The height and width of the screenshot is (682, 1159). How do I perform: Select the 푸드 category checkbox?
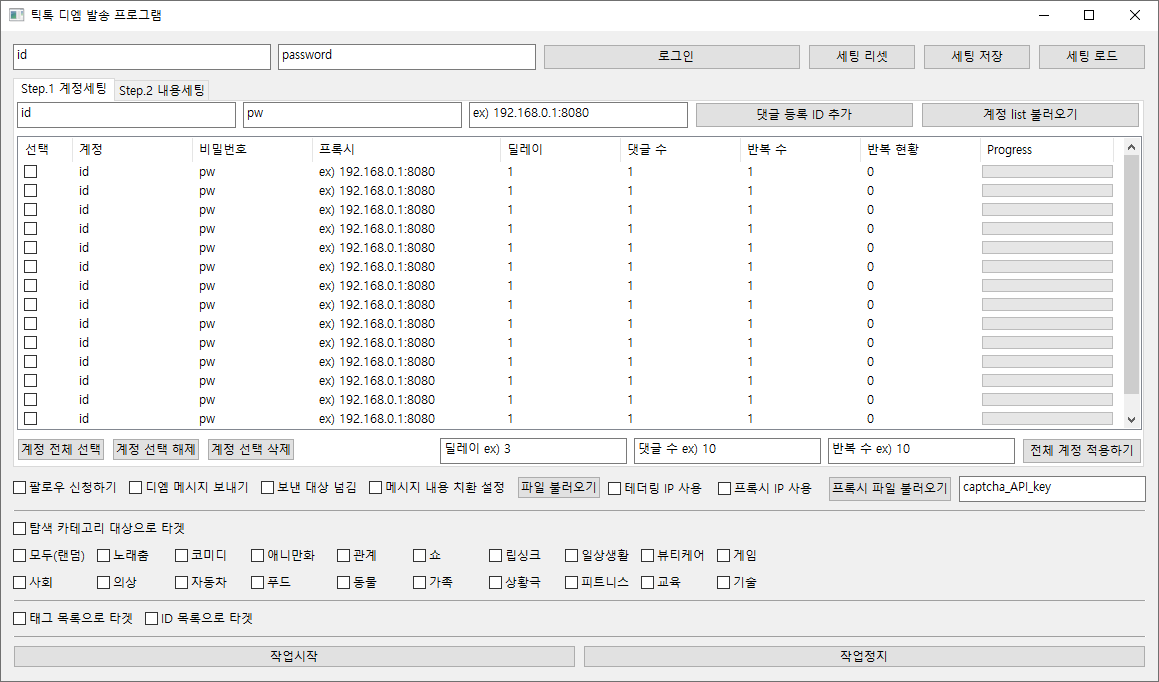pyautogui.click(x=257, y=583)
